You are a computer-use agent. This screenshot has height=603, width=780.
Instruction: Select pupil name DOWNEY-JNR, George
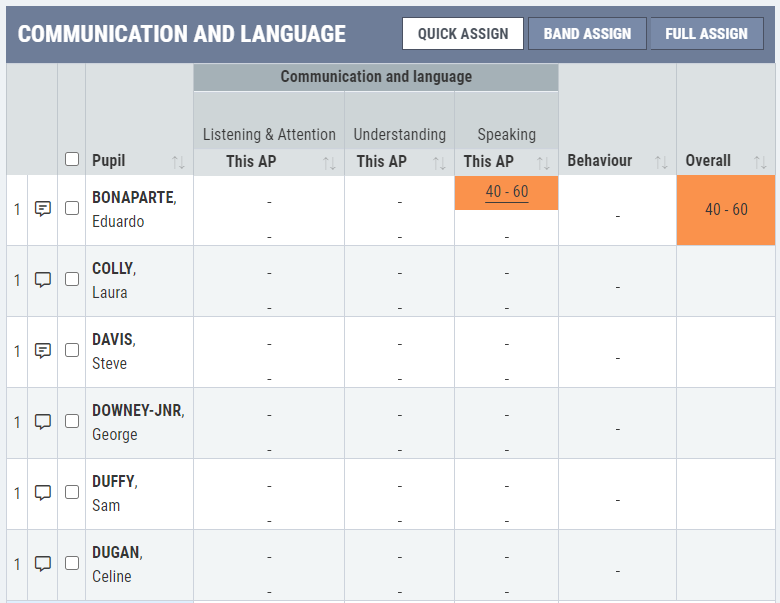(138, 423)
